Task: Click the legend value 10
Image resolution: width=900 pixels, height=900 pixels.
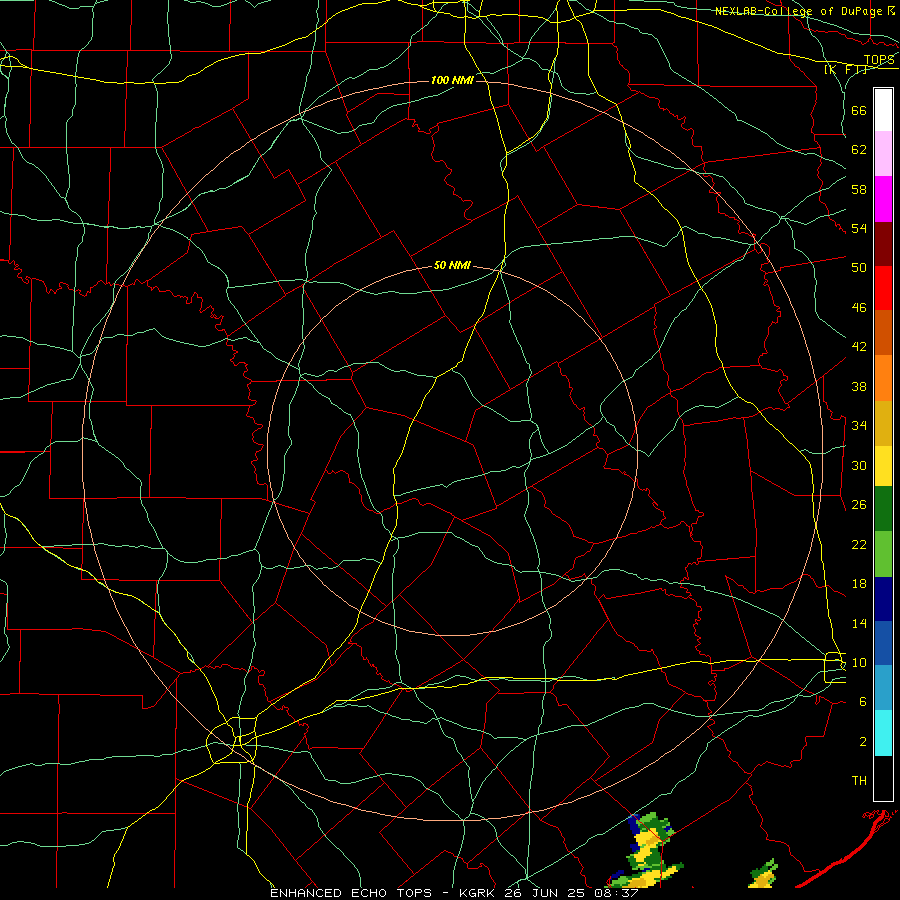Action: click(x=859, y=663)
